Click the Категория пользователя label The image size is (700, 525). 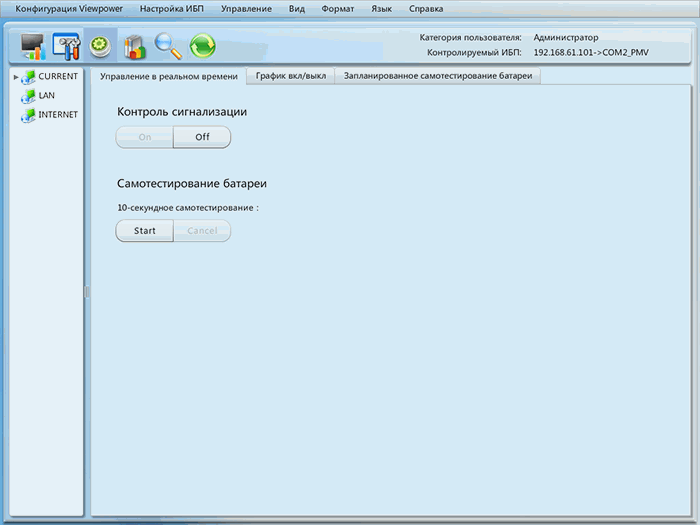pyautogui.click(x=470, y=38)
